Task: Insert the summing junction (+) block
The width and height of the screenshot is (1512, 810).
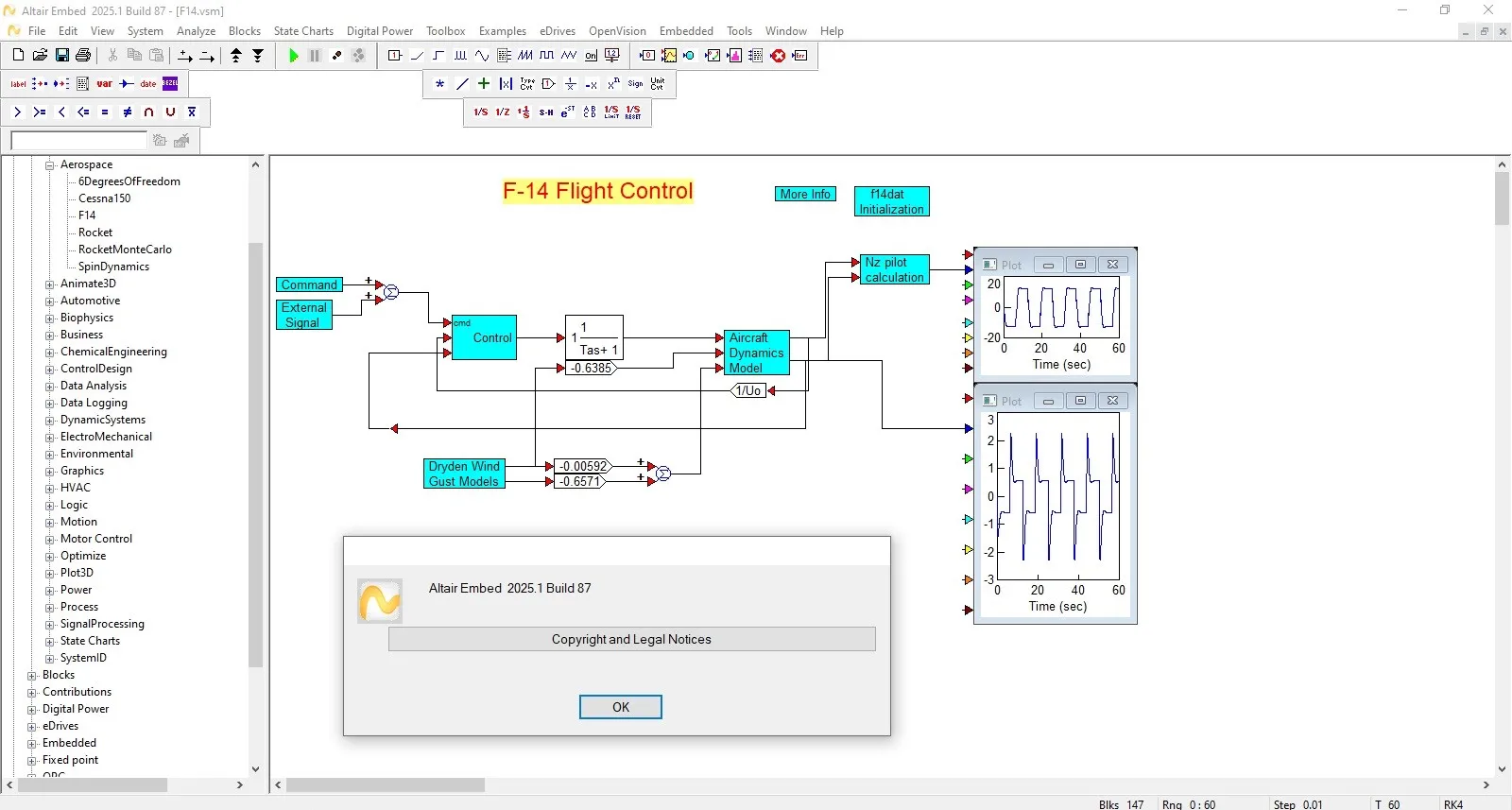Action: 484,84
